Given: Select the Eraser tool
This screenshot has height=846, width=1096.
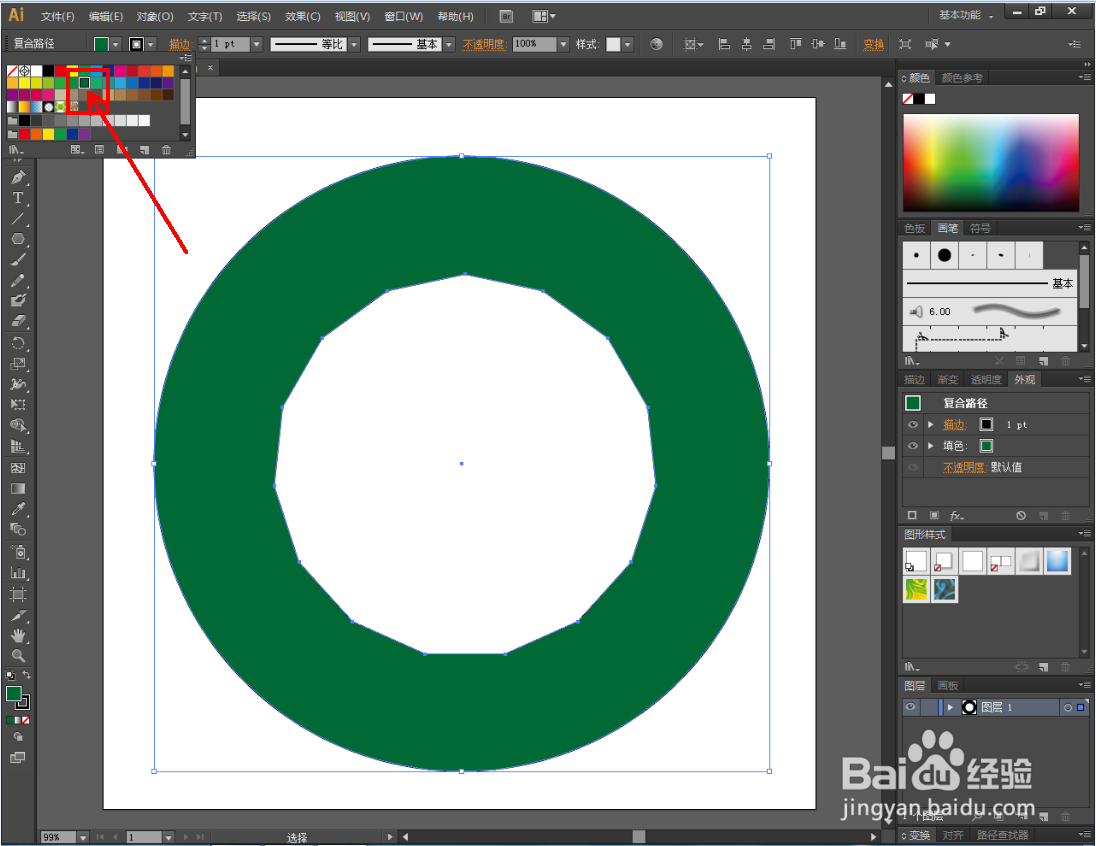Looking at the screenshot, I should point(18,322).
